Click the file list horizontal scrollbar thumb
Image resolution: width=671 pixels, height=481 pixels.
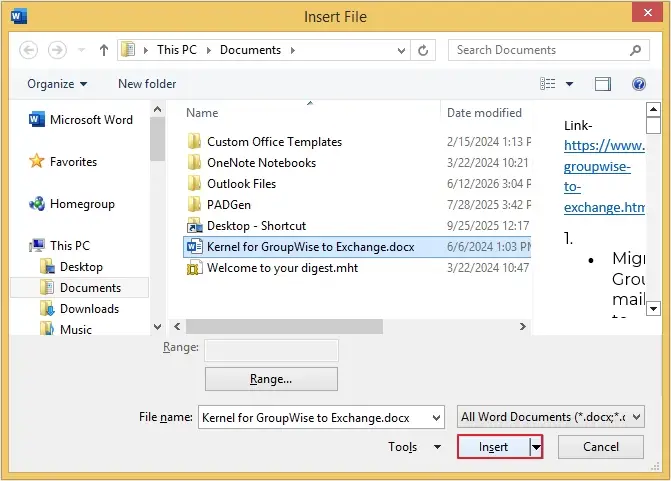point(284,327)
